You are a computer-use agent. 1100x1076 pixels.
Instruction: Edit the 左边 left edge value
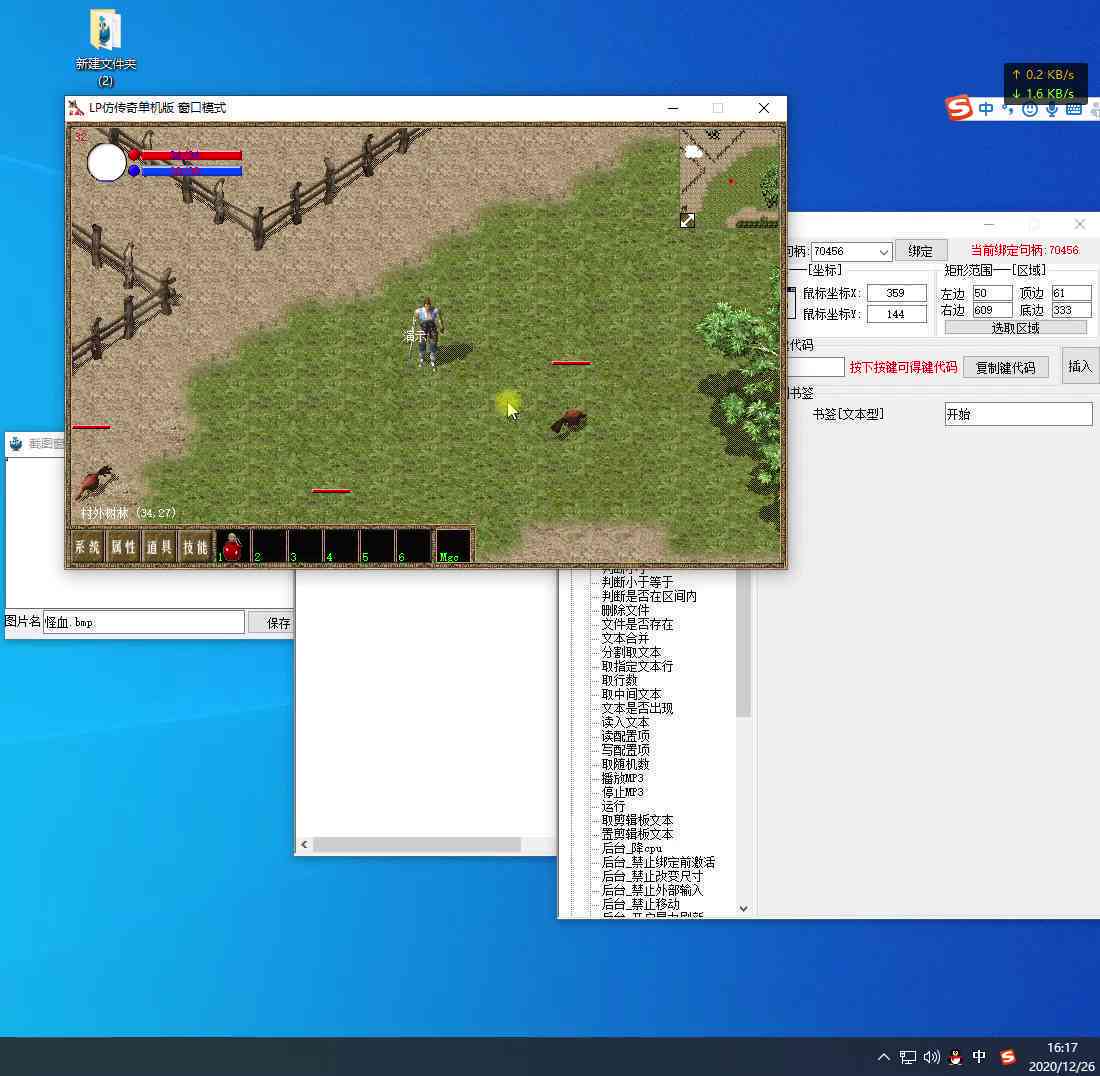[x=992, y=292]
